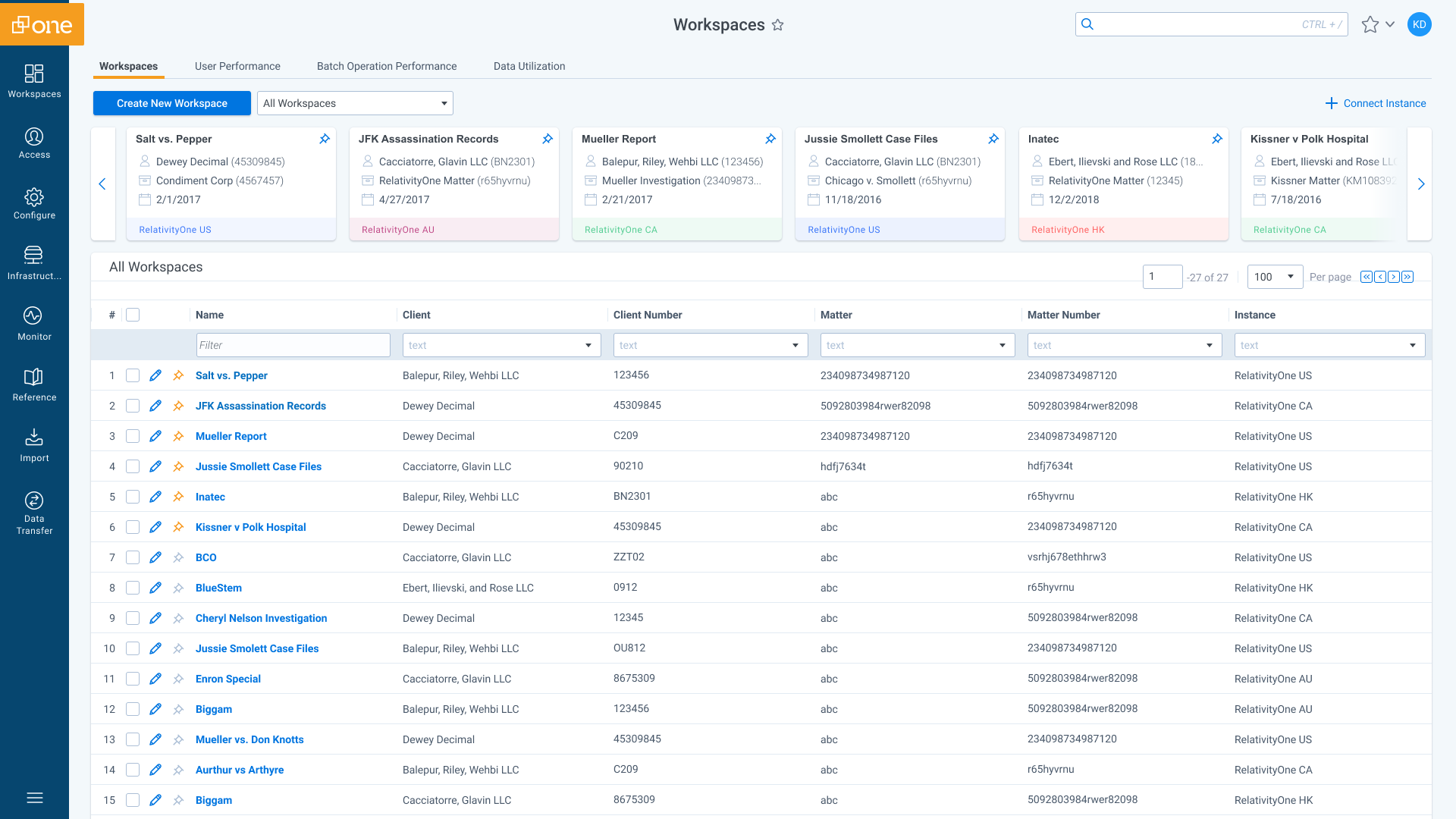This screenshot has width=1456, height=819.
Task: Click the Connect Instance link
Action: (1375, 103)
